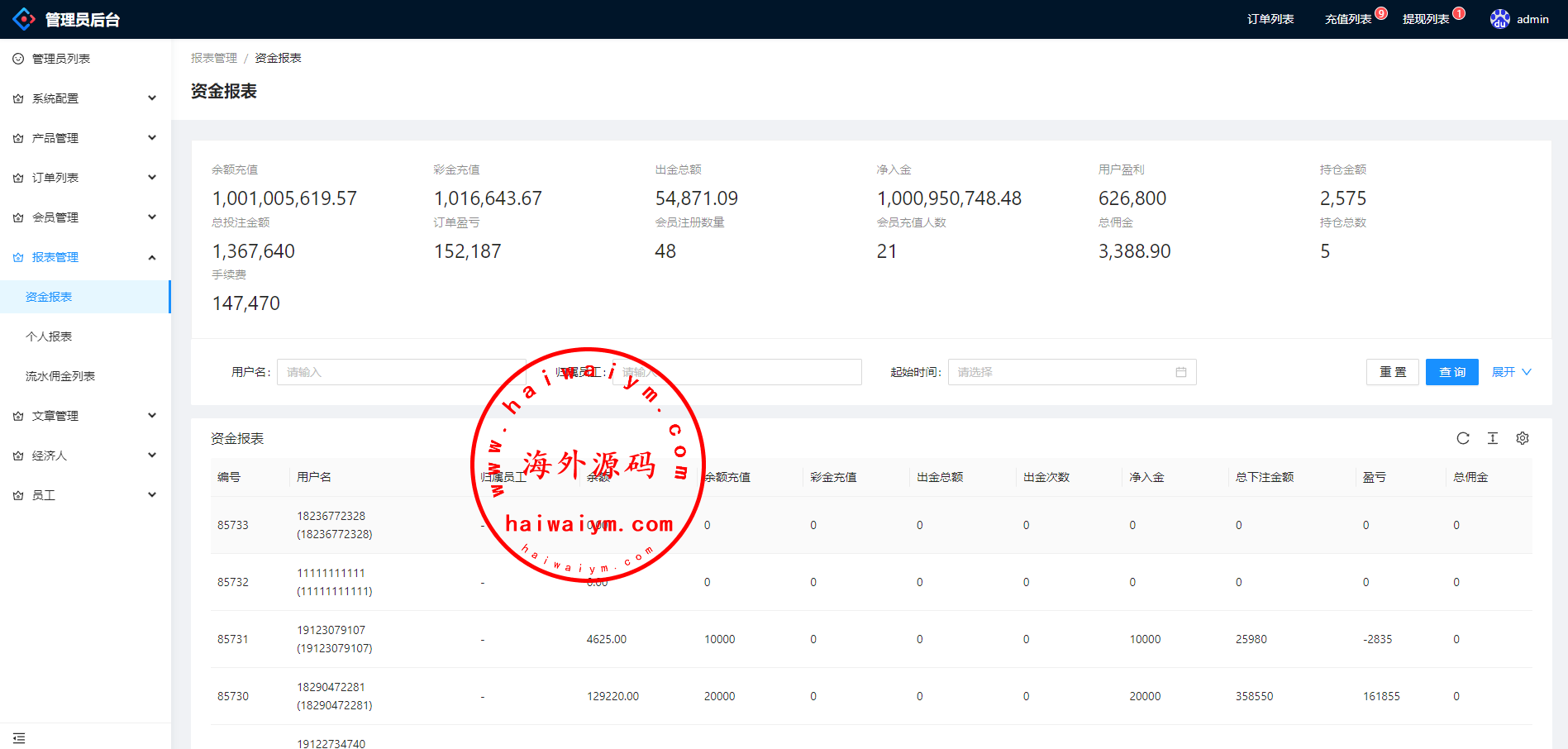1568x749 pixels.
Task: Expand the 会员管理 sidebar menu
Action: pyautogui.click(x=85, y=217)
